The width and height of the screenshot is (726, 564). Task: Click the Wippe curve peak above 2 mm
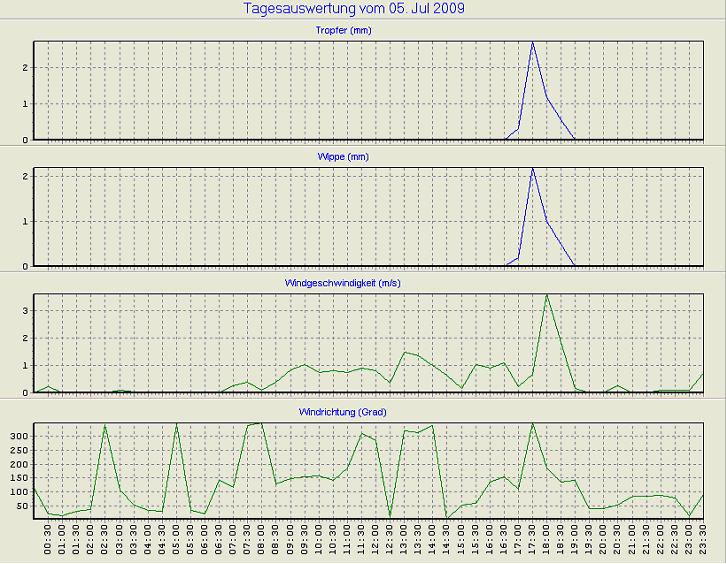pos(532,169)
